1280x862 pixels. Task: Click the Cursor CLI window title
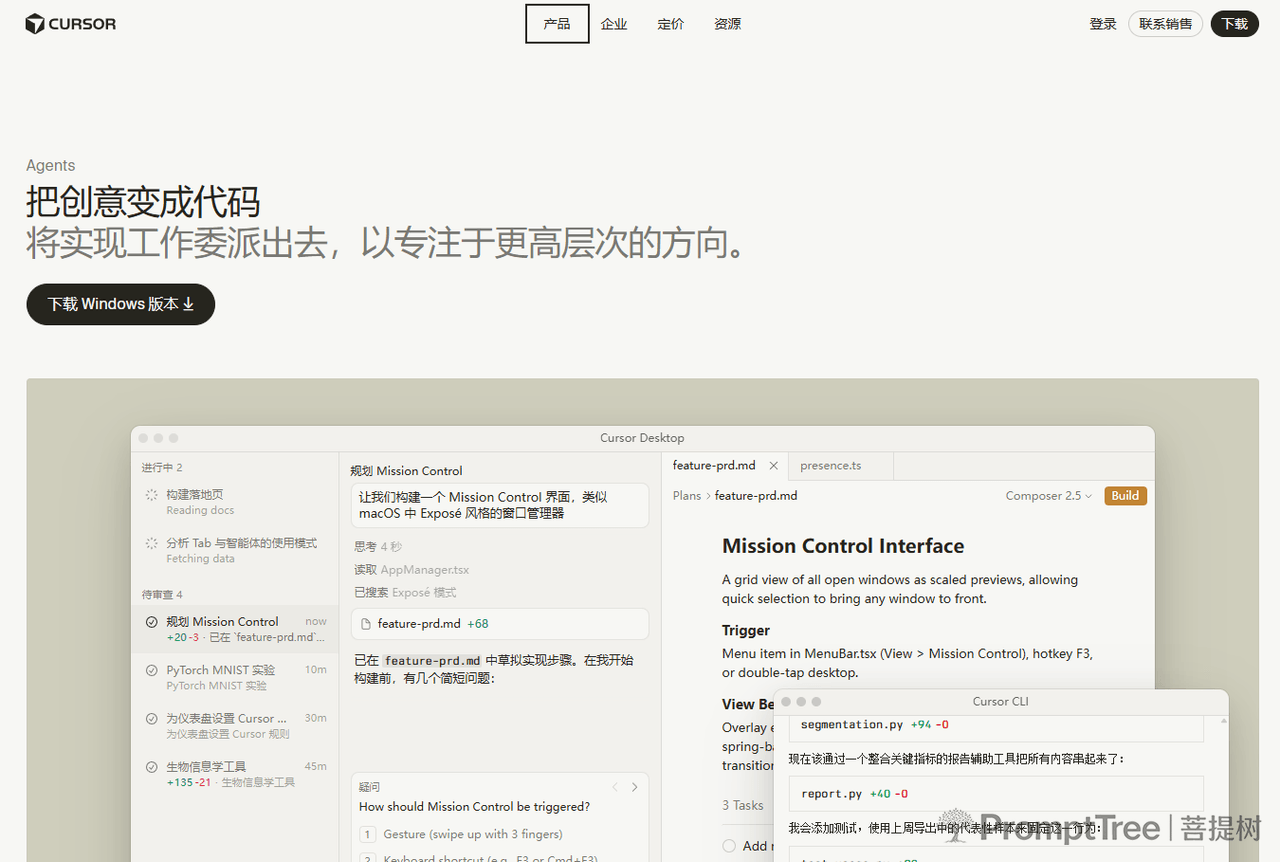click(1000, 702)
